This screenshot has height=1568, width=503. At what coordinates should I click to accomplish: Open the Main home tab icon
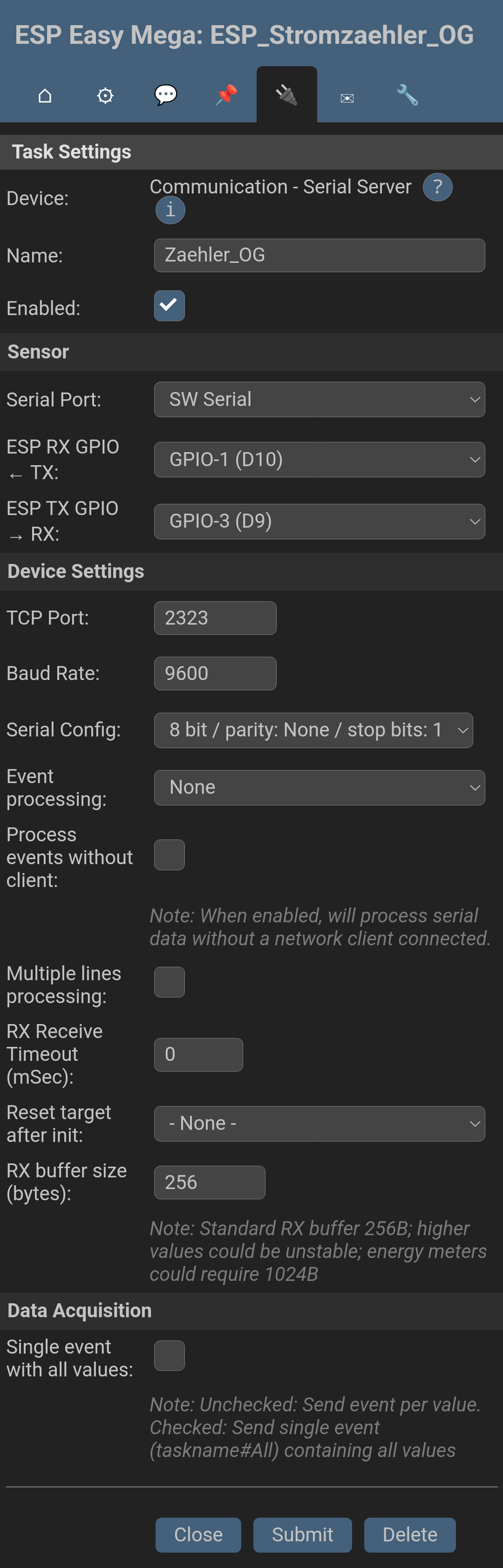click(45, 96)
